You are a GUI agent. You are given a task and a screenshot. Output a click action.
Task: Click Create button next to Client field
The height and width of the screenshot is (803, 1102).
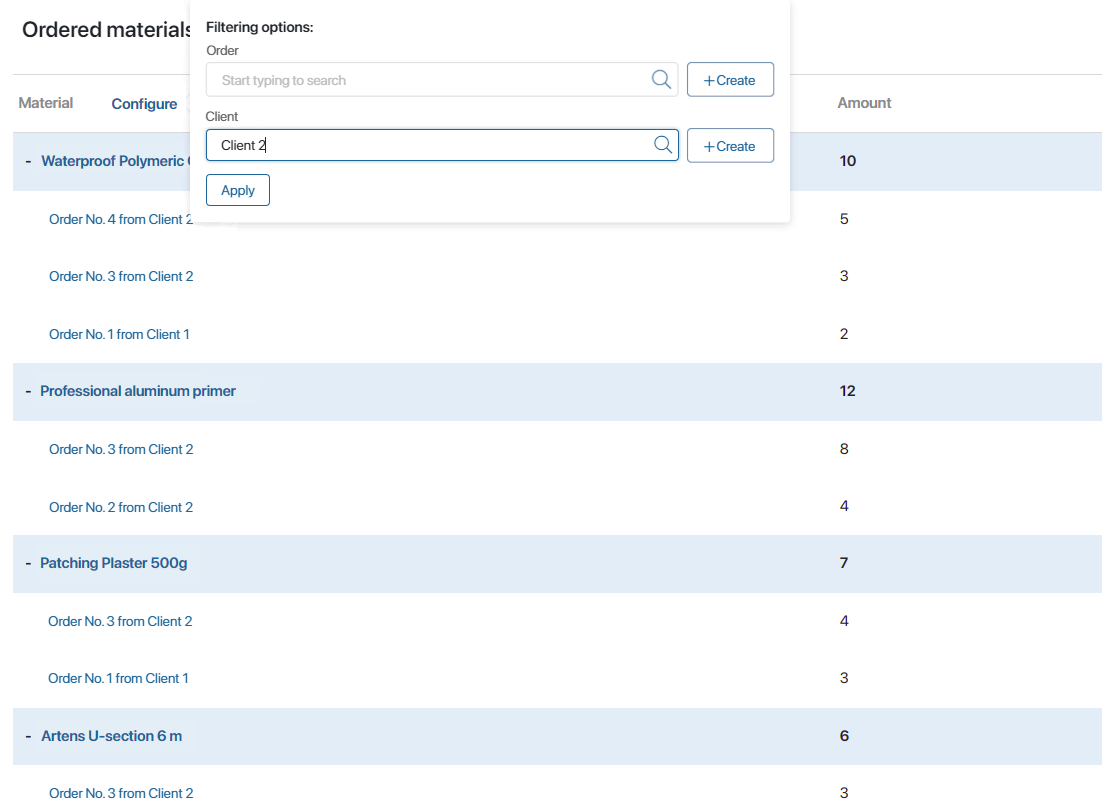730,146
